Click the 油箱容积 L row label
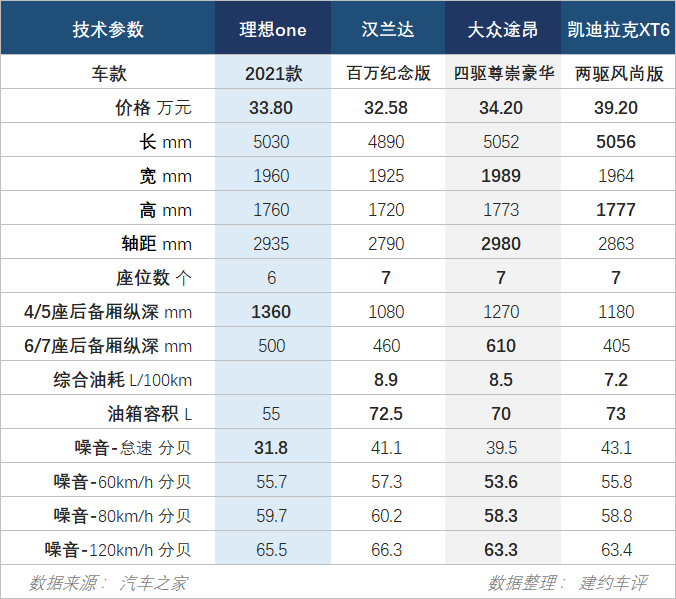The width and height of the screenshot is (676, 599). click(x=150, y=414)
